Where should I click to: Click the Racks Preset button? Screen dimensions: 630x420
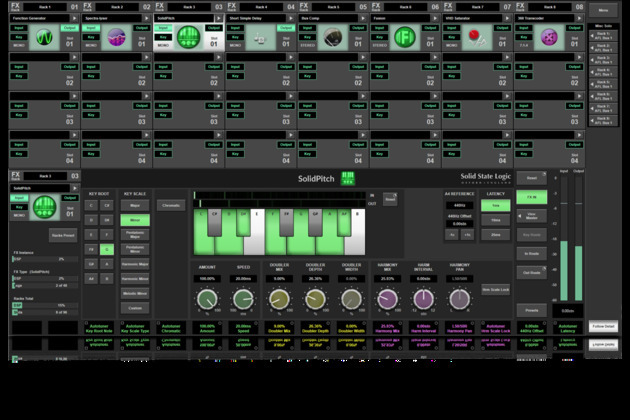[x=63, y=235]
